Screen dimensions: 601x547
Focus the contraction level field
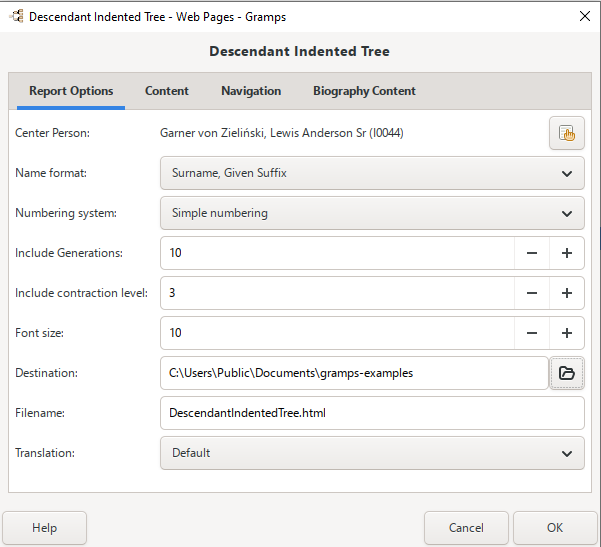pyautogui.click(x=337, y=293)
